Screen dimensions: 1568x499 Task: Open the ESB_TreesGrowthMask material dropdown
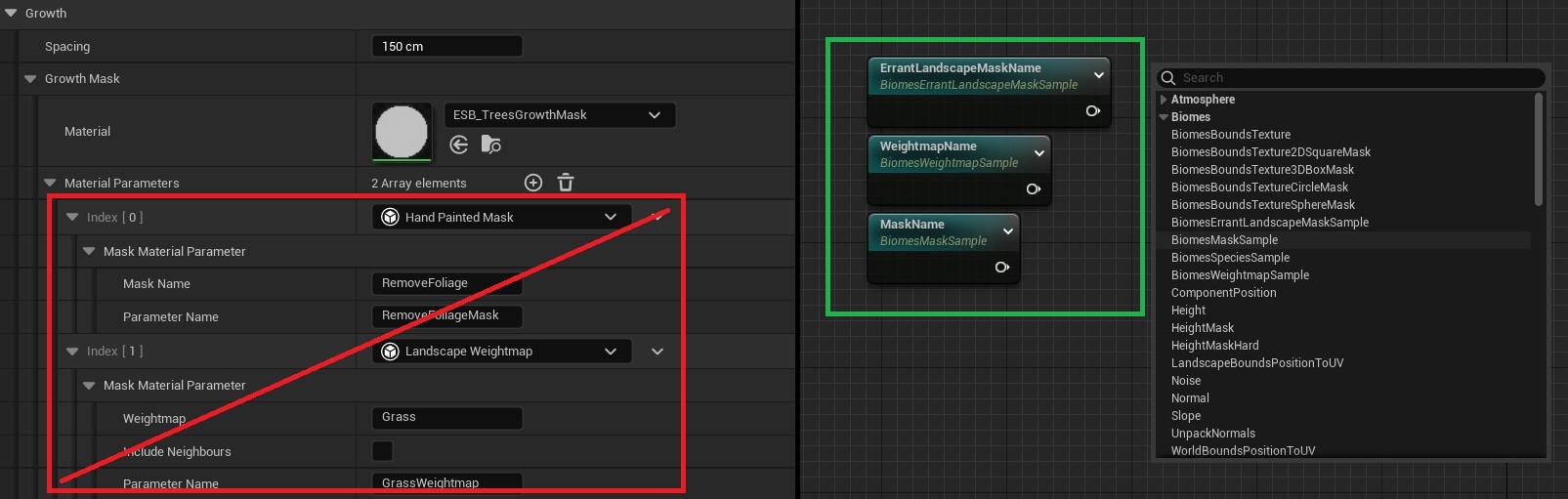click(559, 115)
